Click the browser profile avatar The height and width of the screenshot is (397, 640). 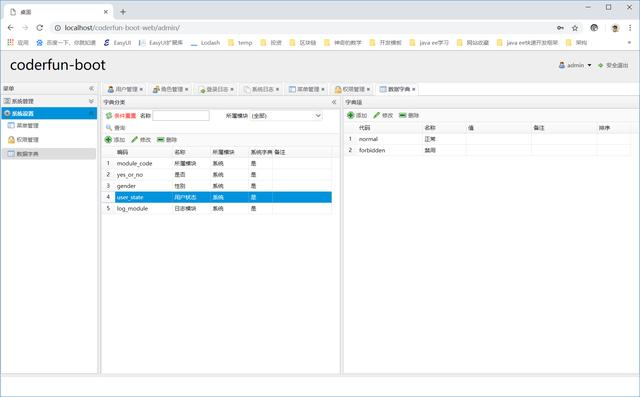coord(615,28)
